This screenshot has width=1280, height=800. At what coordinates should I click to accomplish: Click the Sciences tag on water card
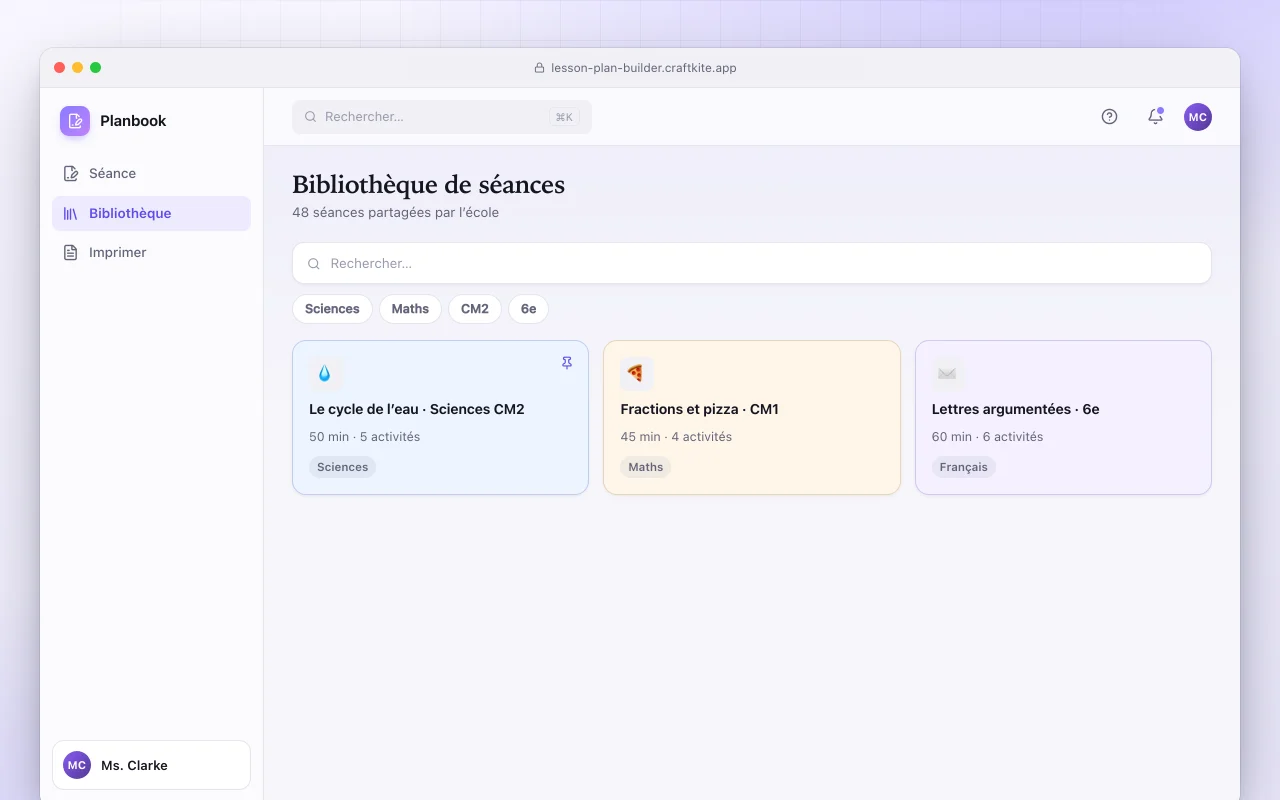342,467
